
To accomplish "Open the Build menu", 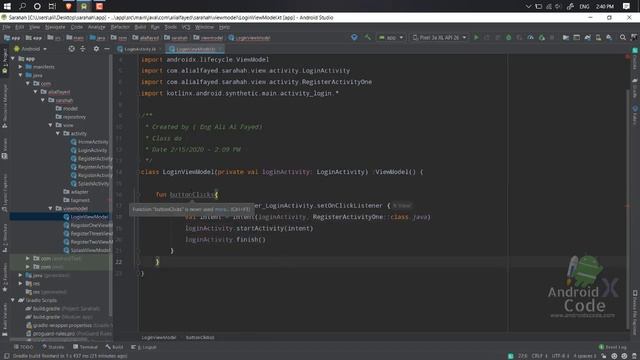I will tap(140, 27).
